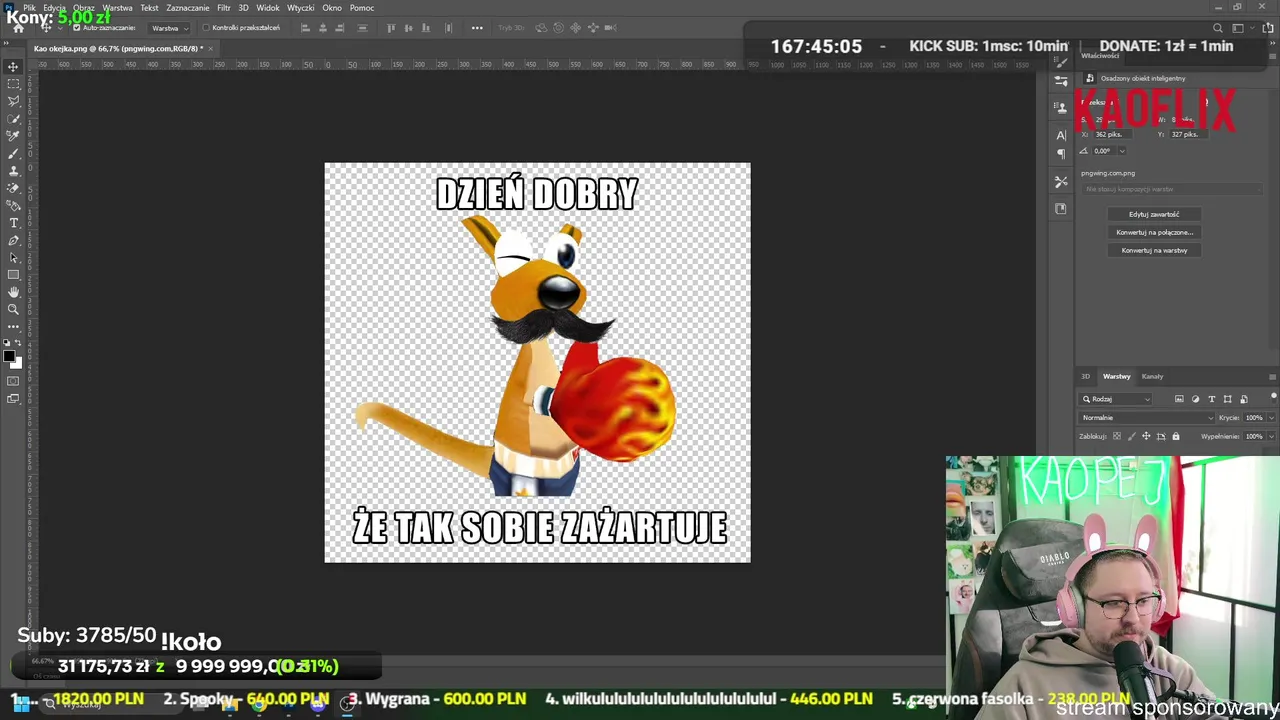Open the Zaznaczanie menu
Viewport: 1280px width, 720px height.
[188, 8]
